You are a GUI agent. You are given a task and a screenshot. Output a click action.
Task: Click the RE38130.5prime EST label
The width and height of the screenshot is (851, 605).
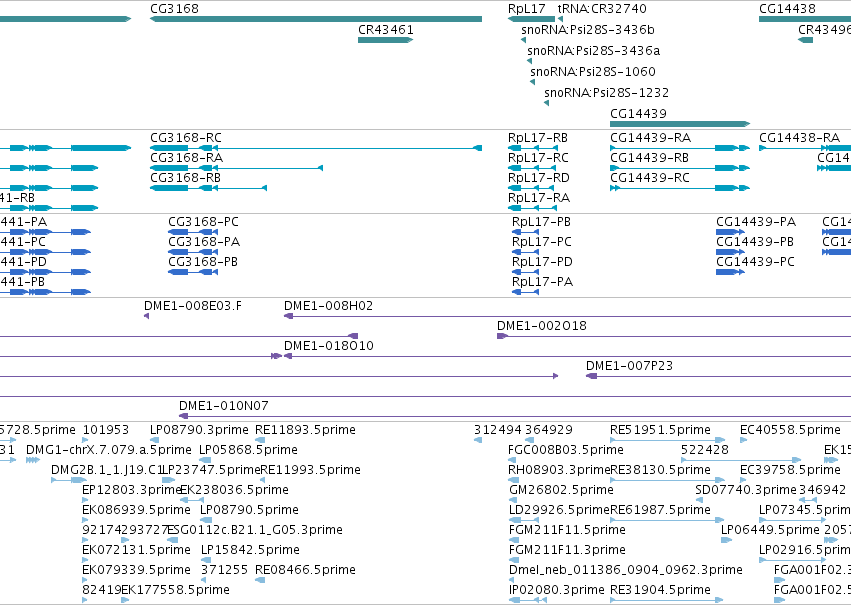[x=661, y=470]
